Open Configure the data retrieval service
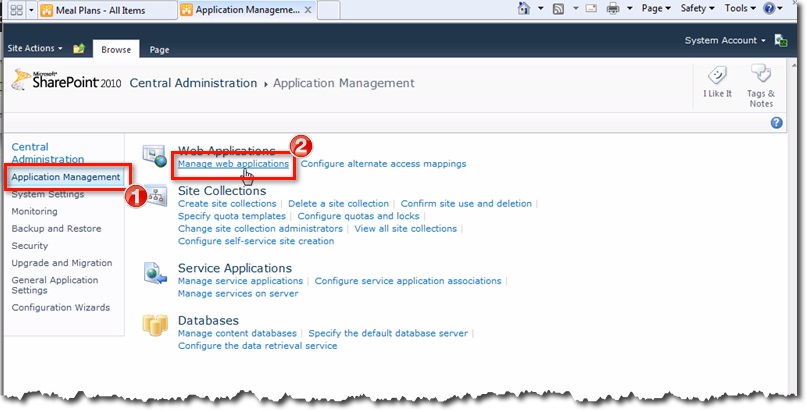The image size is (807, 412). (x=257, y=346)
